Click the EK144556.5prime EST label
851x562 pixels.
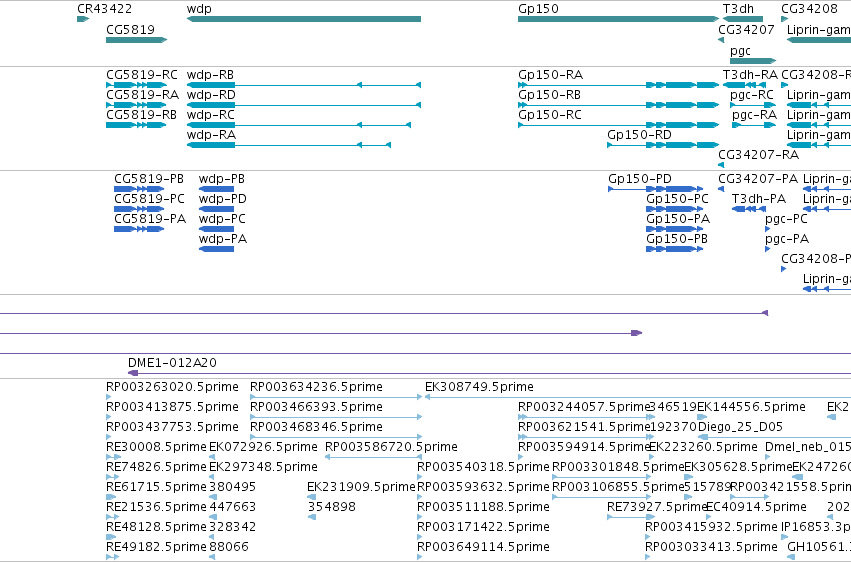[751, 407]
